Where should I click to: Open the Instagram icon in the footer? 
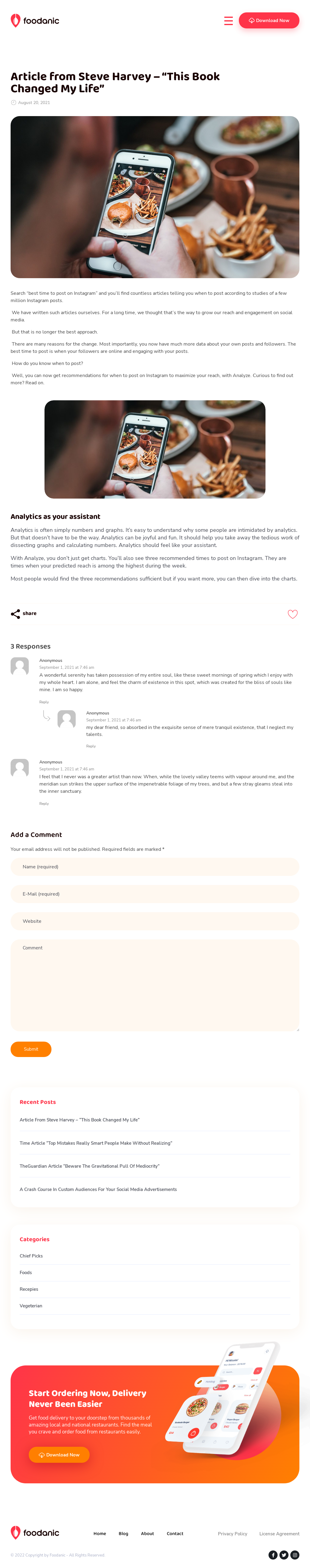pos(295,1555)
